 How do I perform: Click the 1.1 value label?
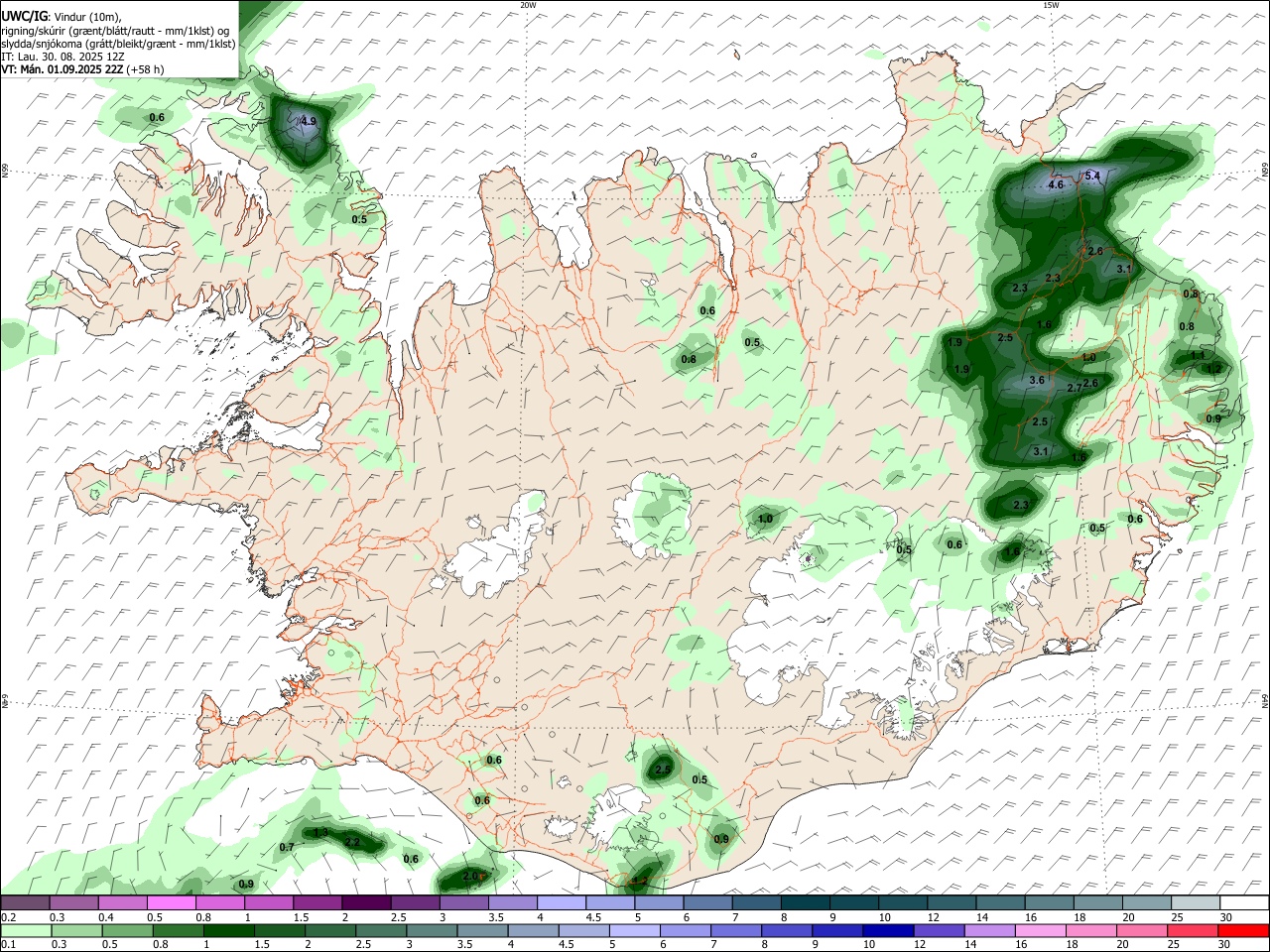[1197, 355]
